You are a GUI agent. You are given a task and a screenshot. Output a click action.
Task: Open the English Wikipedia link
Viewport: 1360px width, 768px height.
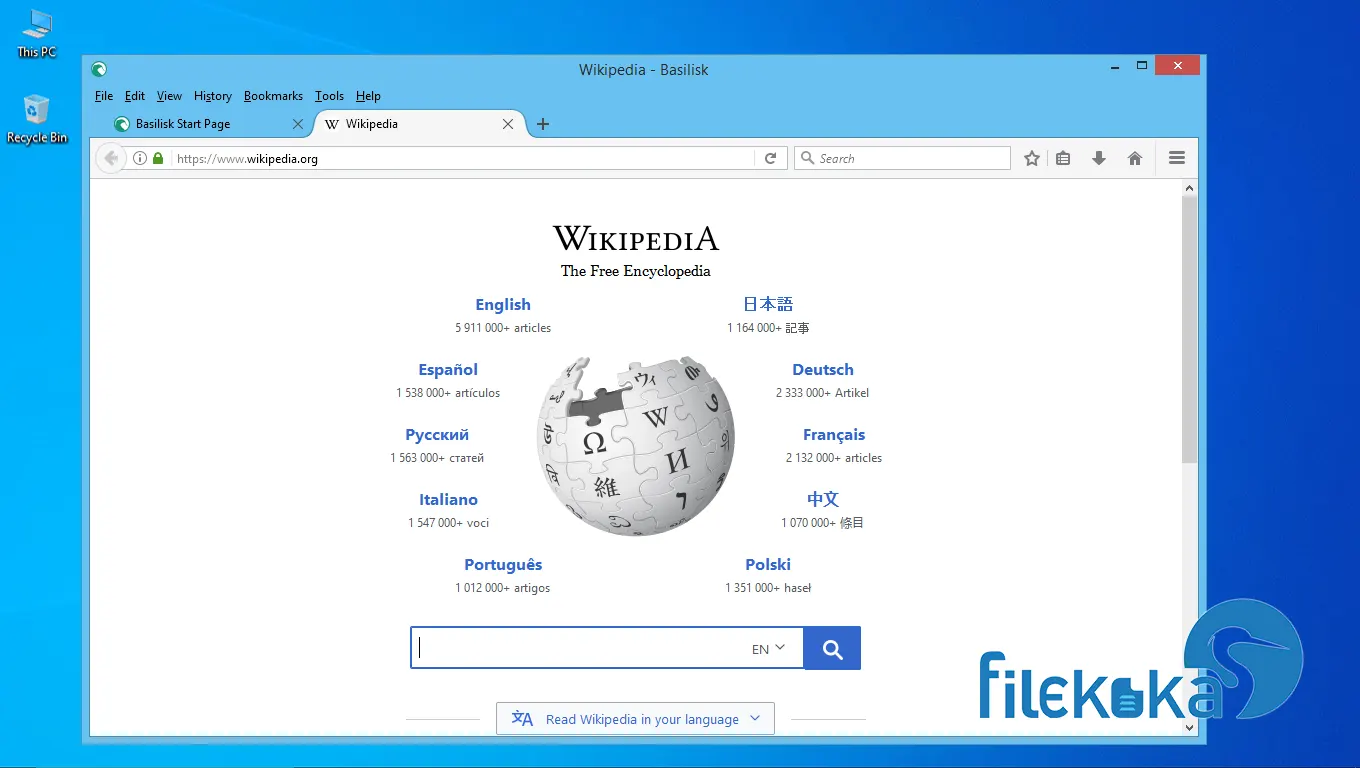click(x=503, y=305)
